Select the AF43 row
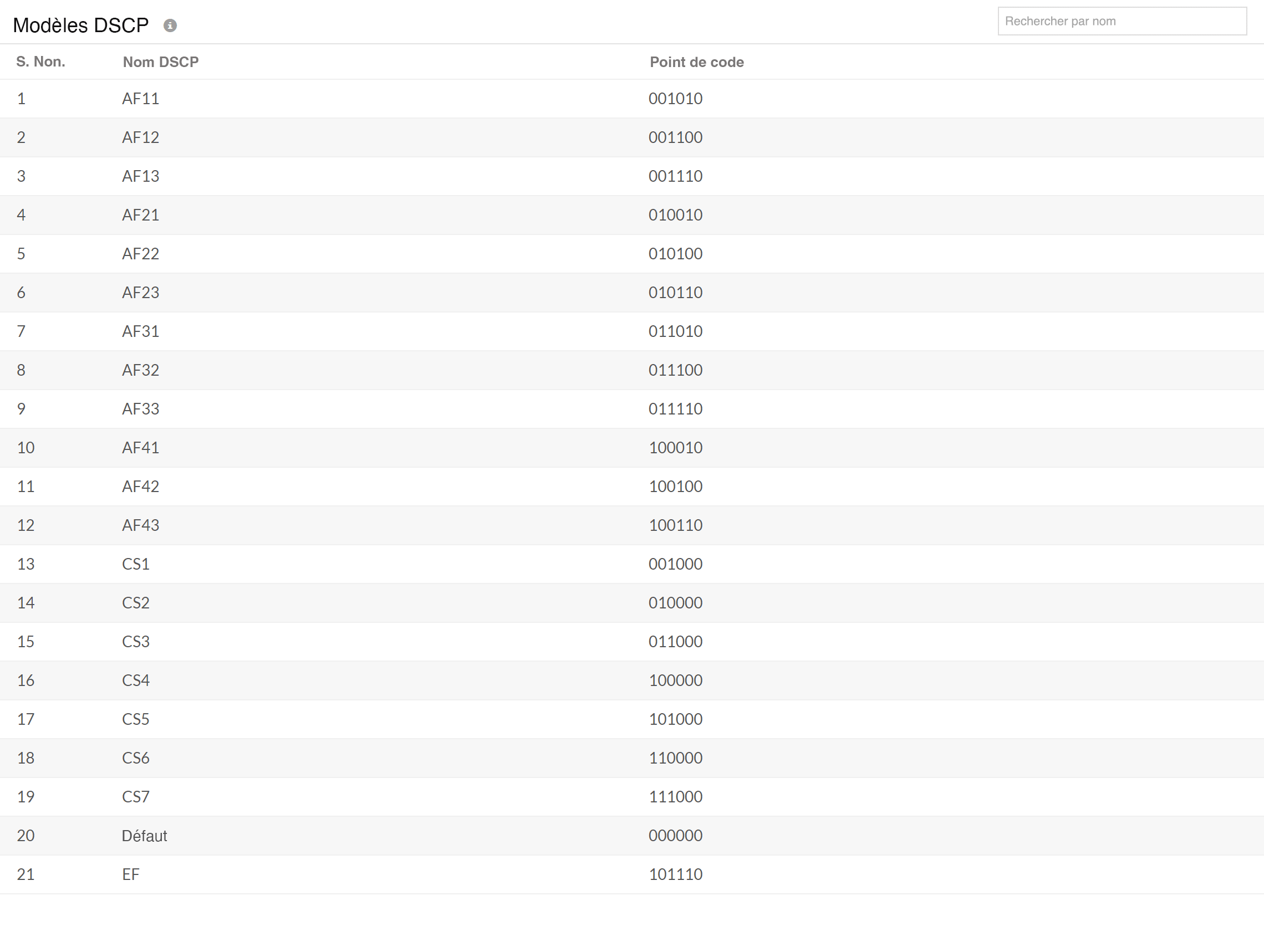The width and height of the screenshot is (1264, 952). click(141, 525)
